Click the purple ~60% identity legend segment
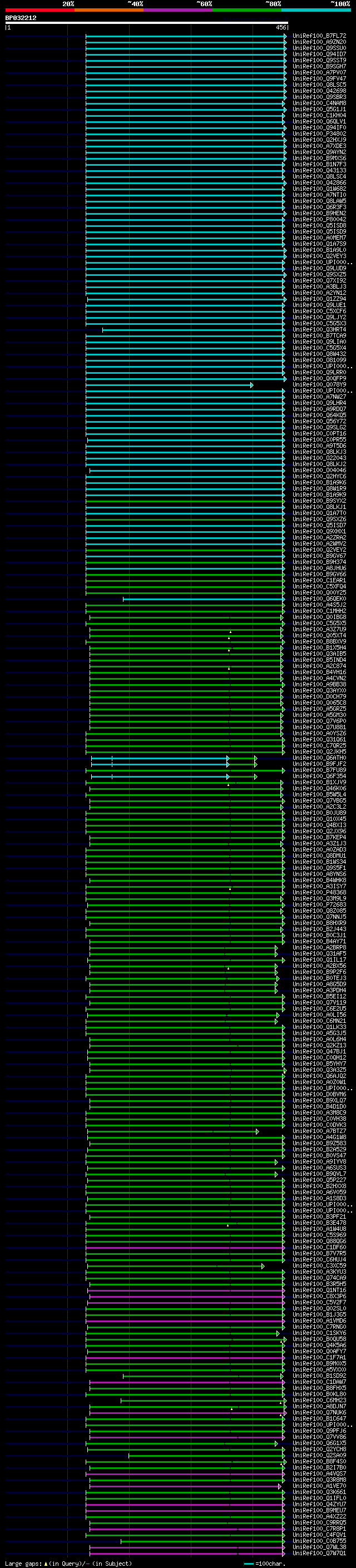The width and height of the screenshot is (356, 1568). coord(179,10)
